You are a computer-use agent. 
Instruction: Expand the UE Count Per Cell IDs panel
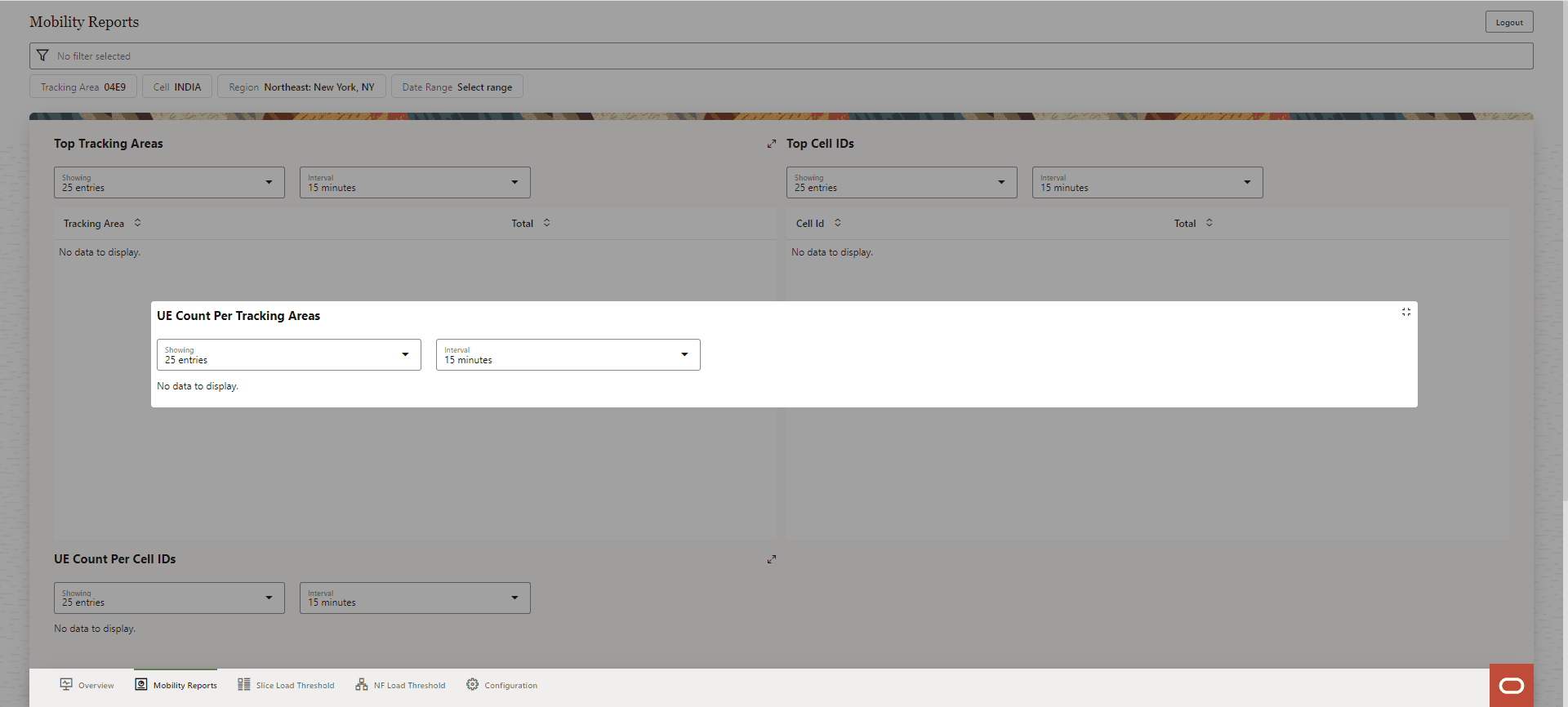[772, 559]
